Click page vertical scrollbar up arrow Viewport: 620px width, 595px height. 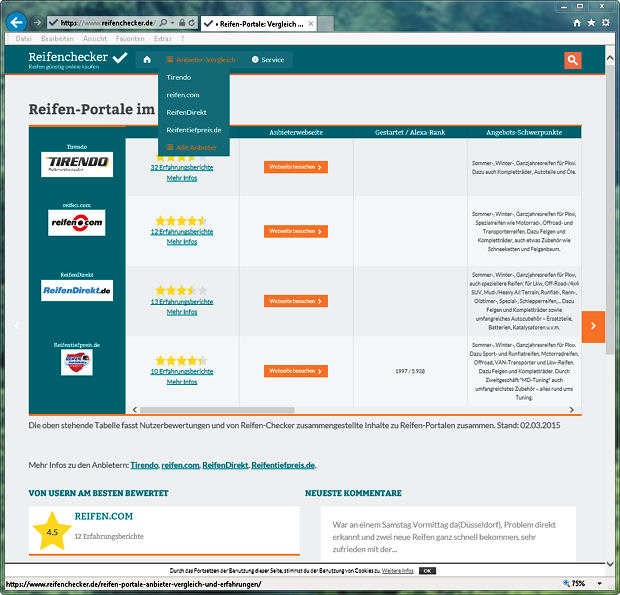(610, 58)
